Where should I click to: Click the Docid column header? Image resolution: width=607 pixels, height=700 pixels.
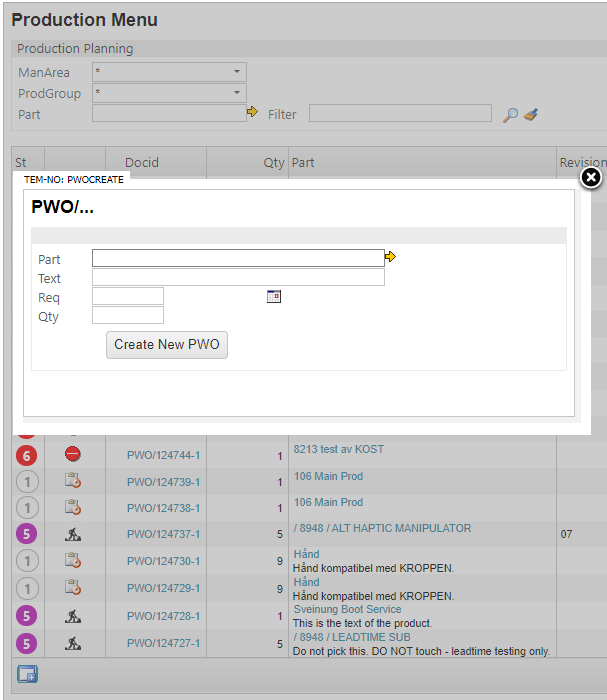tap(142, 163)
